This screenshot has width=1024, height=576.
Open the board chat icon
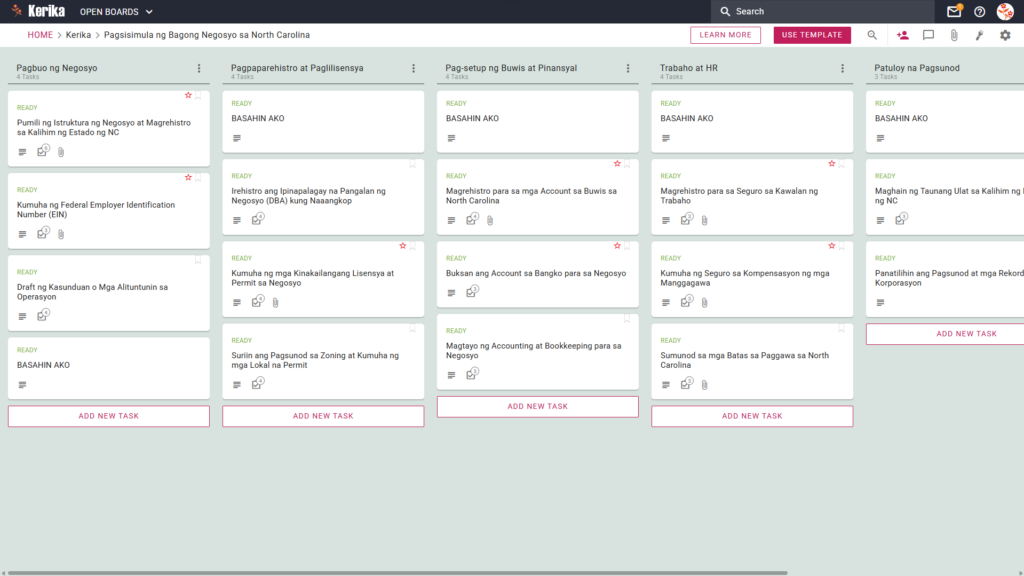click(x=928, y=35)
